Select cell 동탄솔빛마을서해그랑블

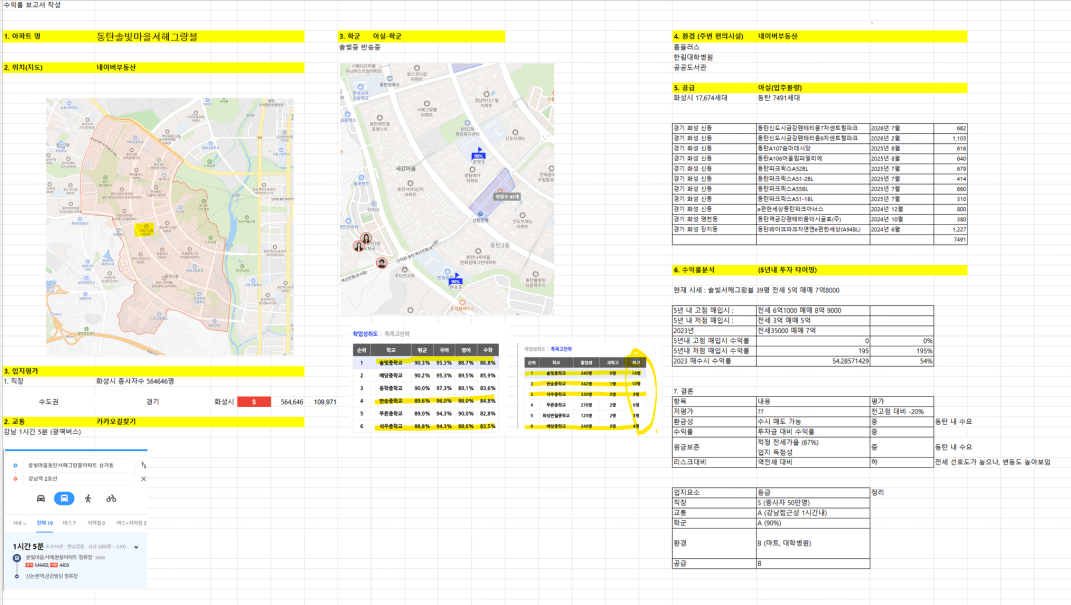(147, 36)
